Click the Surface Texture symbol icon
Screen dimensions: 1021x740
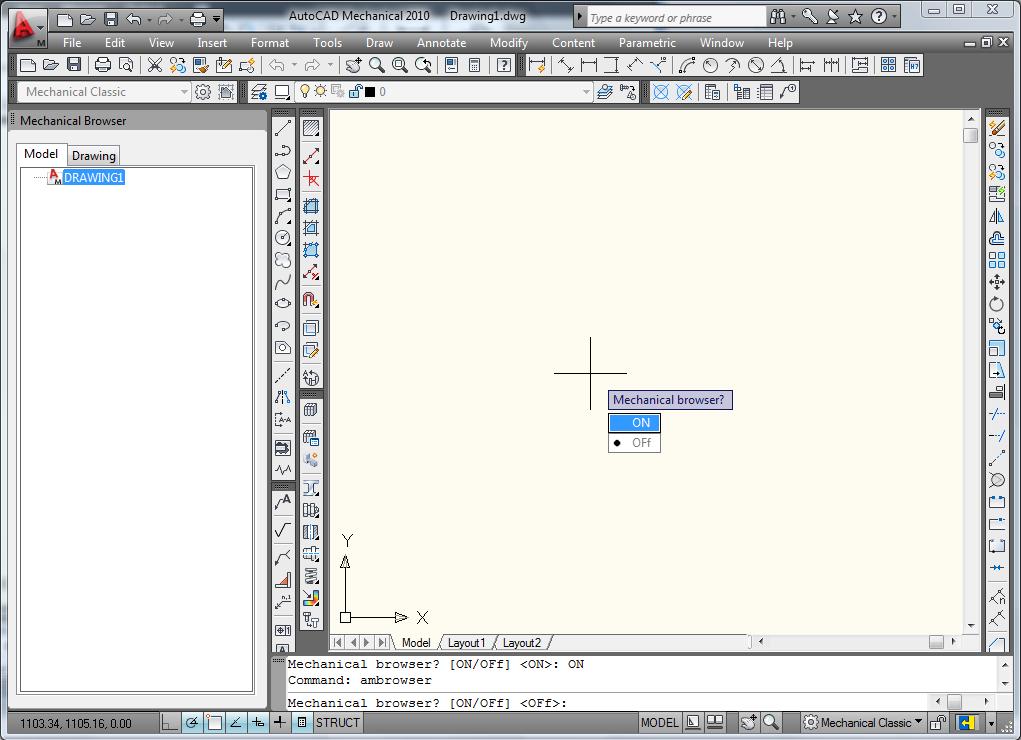point(283,529)
